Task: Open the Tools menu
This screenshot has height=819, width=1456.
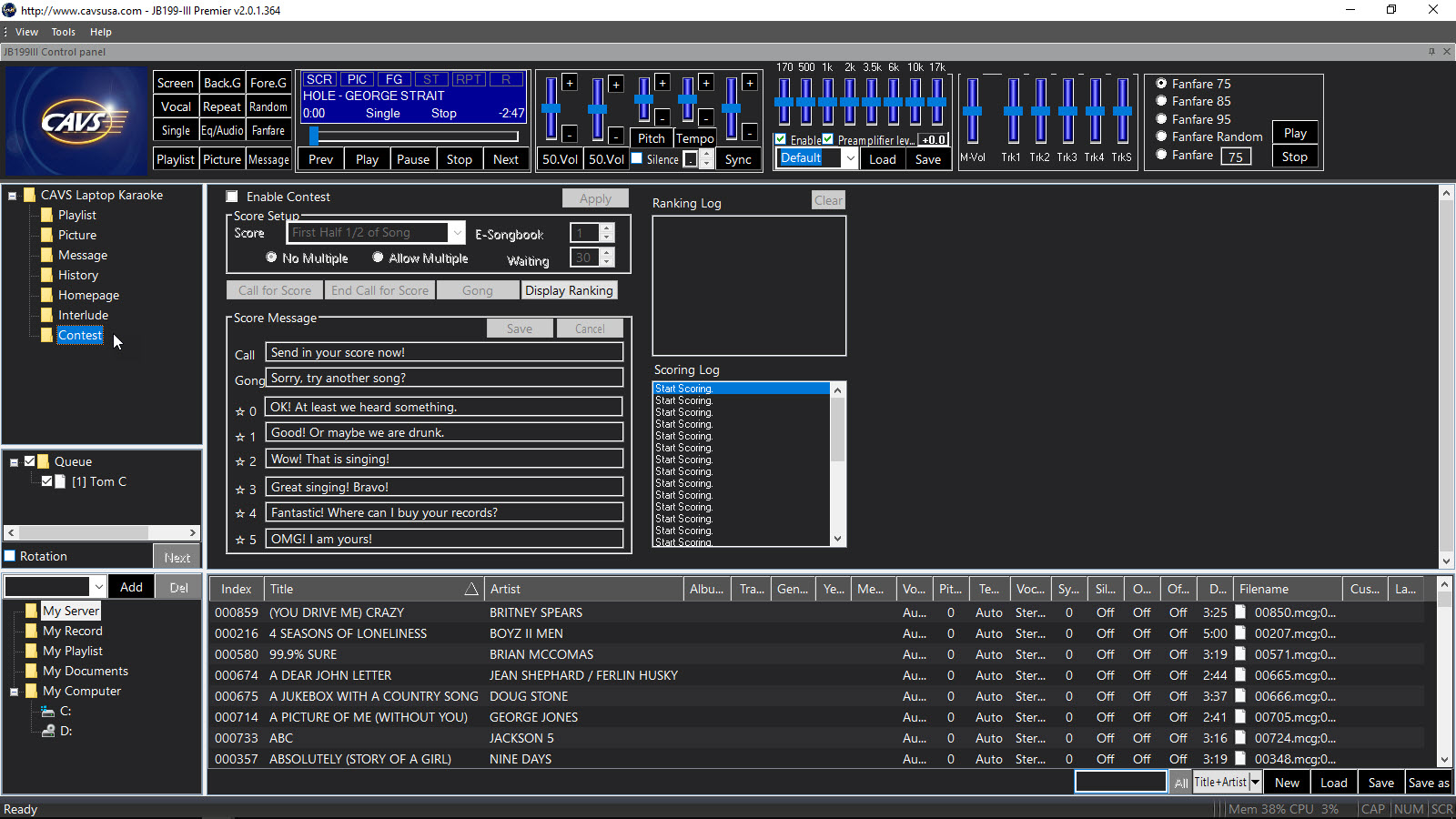Action: (63, 32)
